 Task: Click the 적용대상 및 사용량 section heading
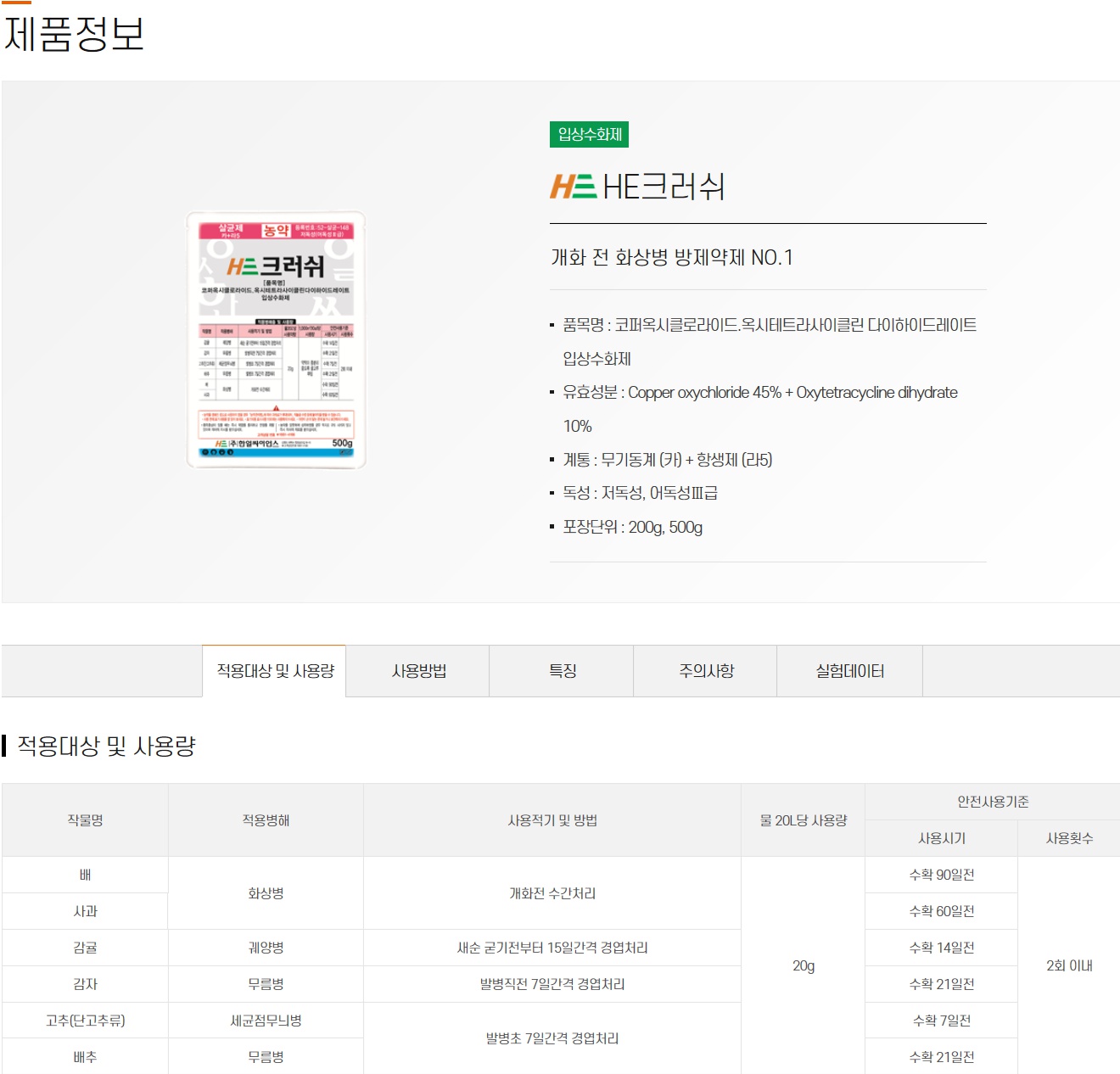(x=106, y=746)
